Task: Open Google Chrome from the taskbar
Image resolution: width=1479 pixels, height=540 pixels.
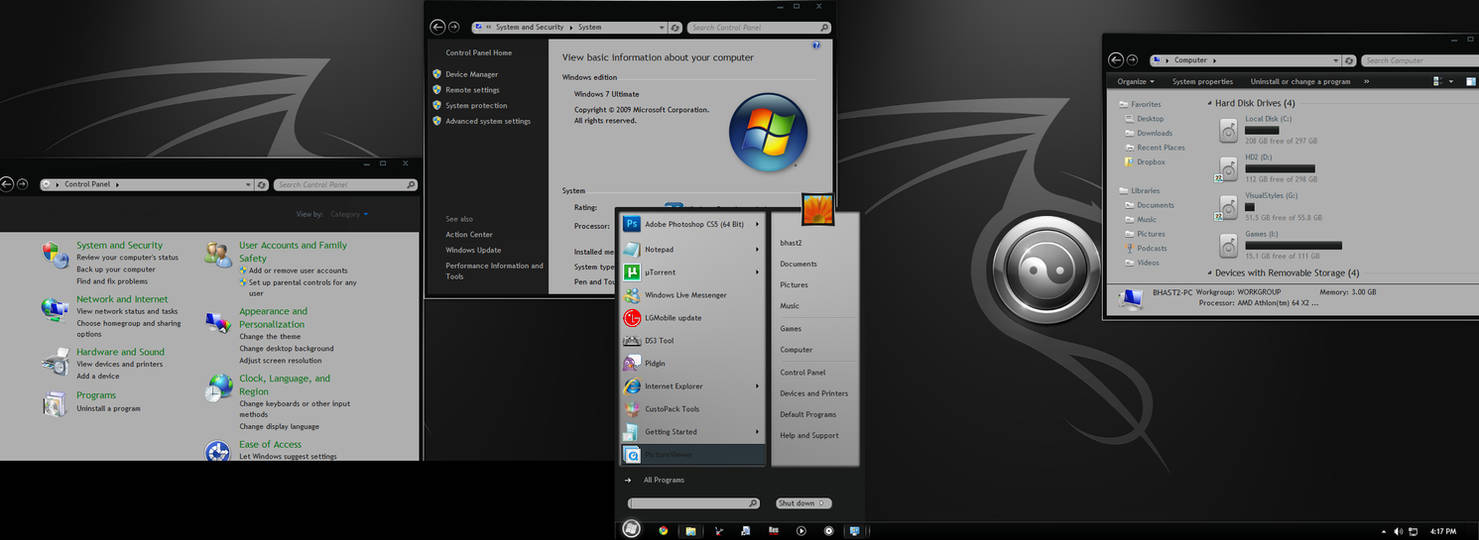Action: tap(662, 531)
